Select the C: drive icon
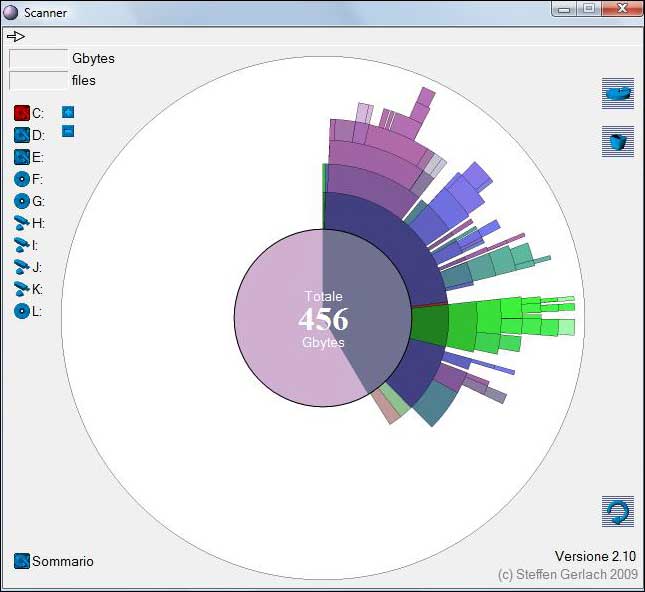Image resolution: width=645 pixels, height=592 pixels. coord(22,113)
